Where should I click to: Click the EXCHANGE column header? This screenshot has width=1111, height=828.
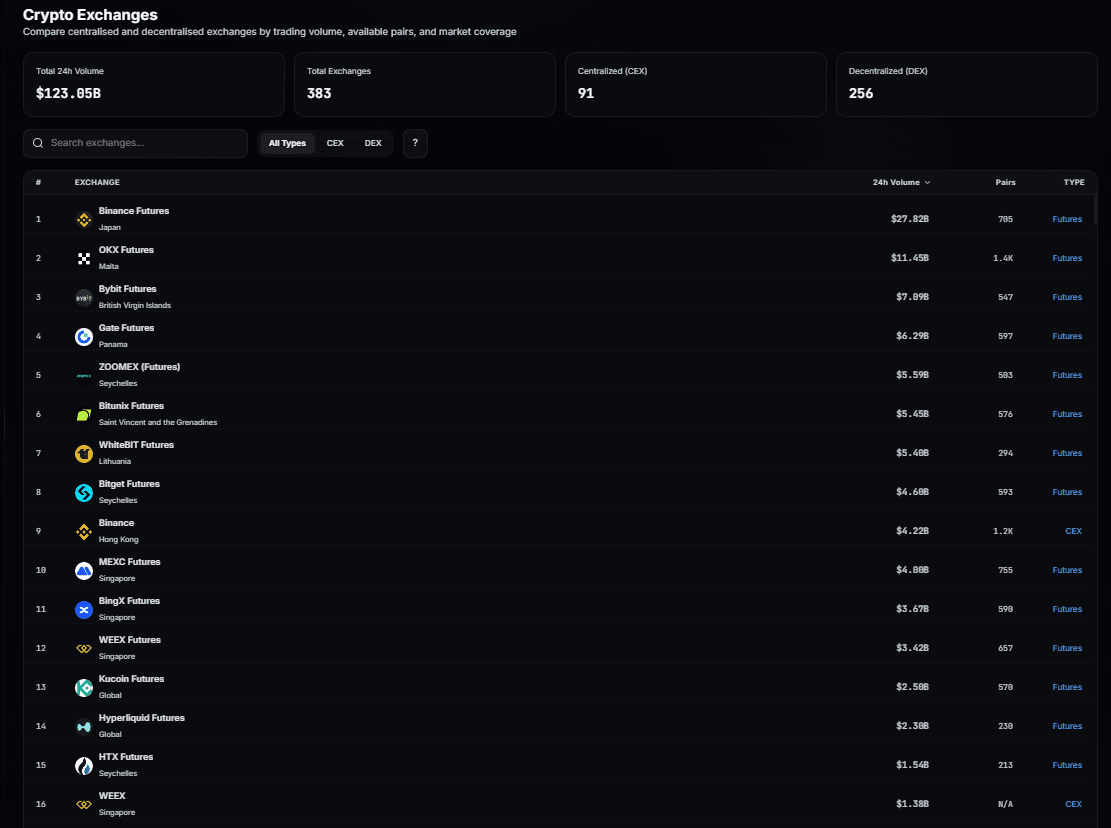(x=97, y=182)
